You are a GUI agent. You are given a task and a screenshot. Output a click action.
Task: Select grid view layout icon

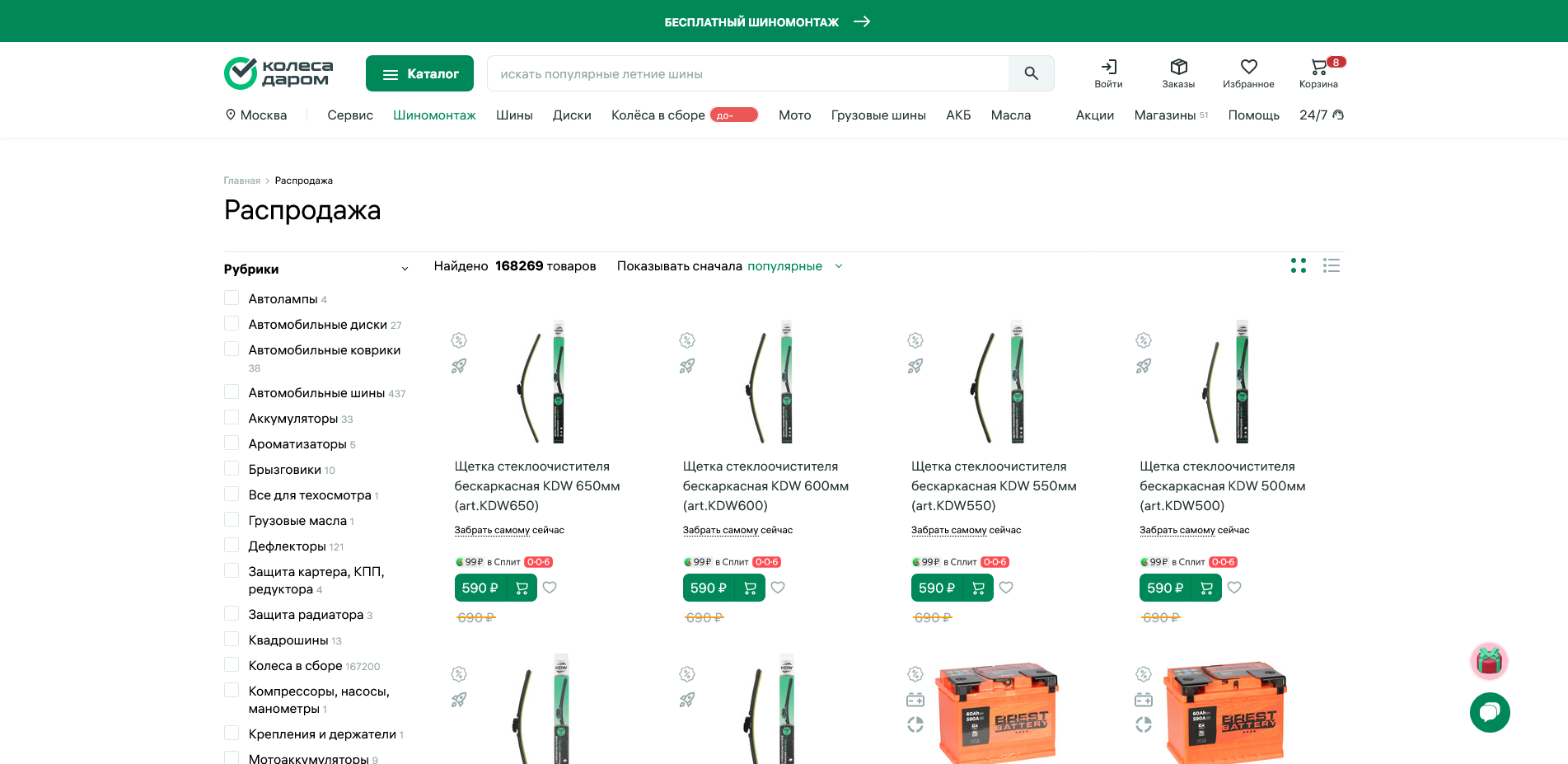click(1299, 265)
